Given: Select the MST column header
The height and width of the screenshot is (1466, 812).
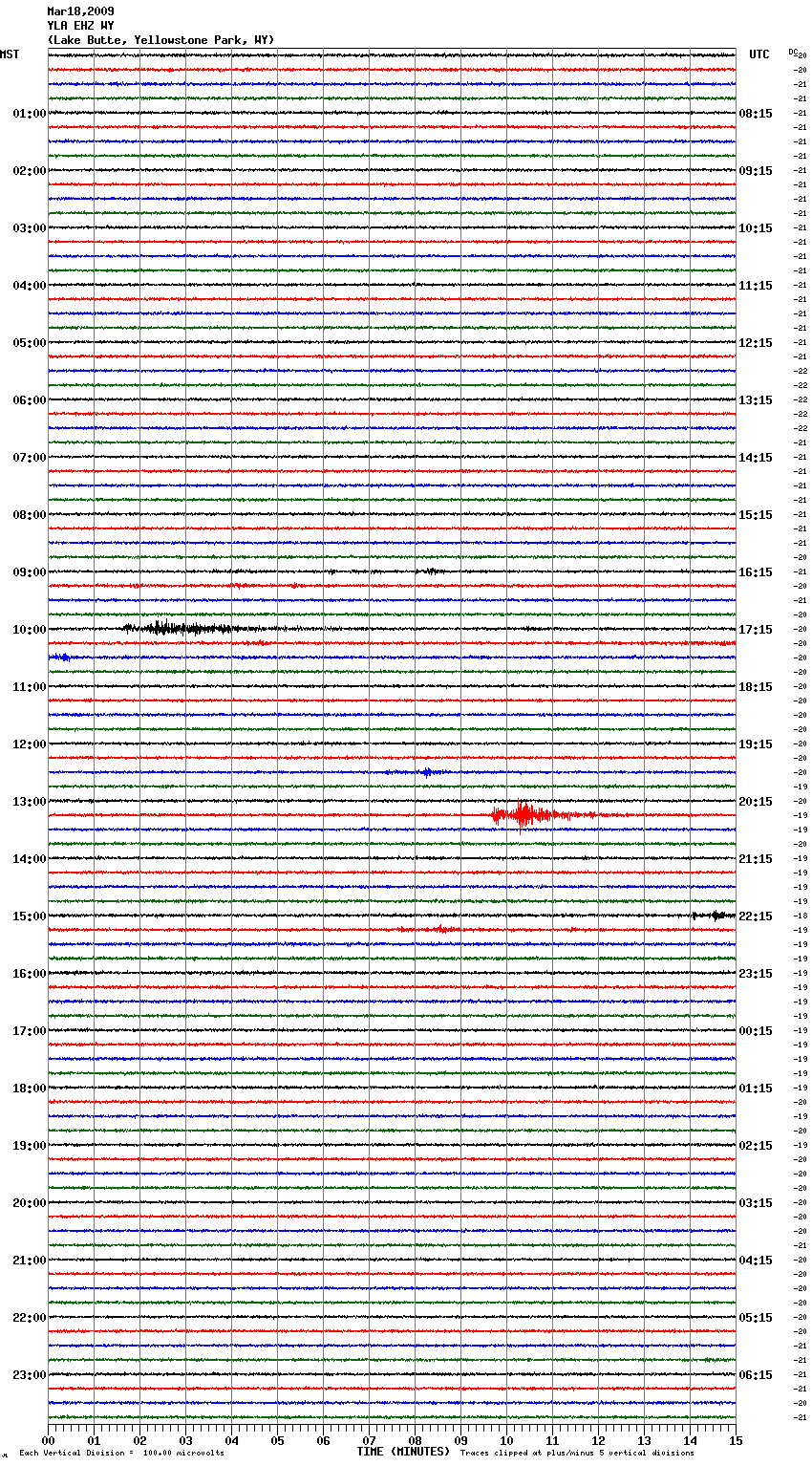Looking at the screenshot, I should (x=10, y=54).
